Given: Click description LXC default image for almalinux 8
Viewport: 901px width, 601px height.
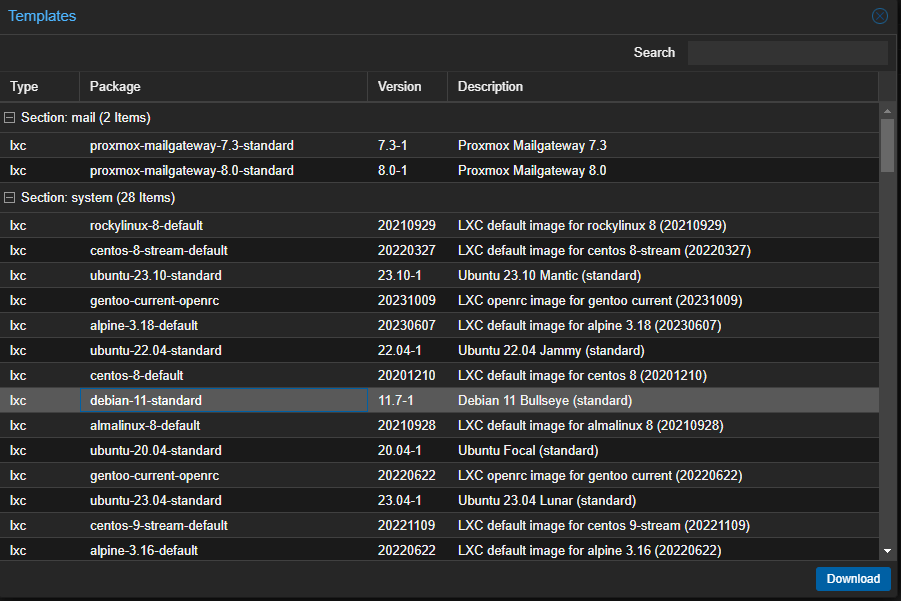Looking at the screenshot, I should 591,425.
